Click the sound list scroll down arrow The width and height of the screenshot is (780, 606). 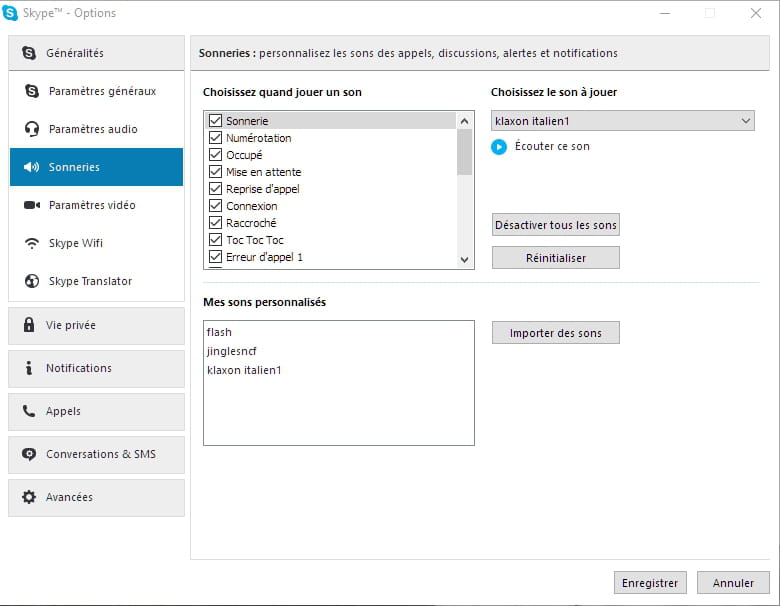(x=464, y=260)
